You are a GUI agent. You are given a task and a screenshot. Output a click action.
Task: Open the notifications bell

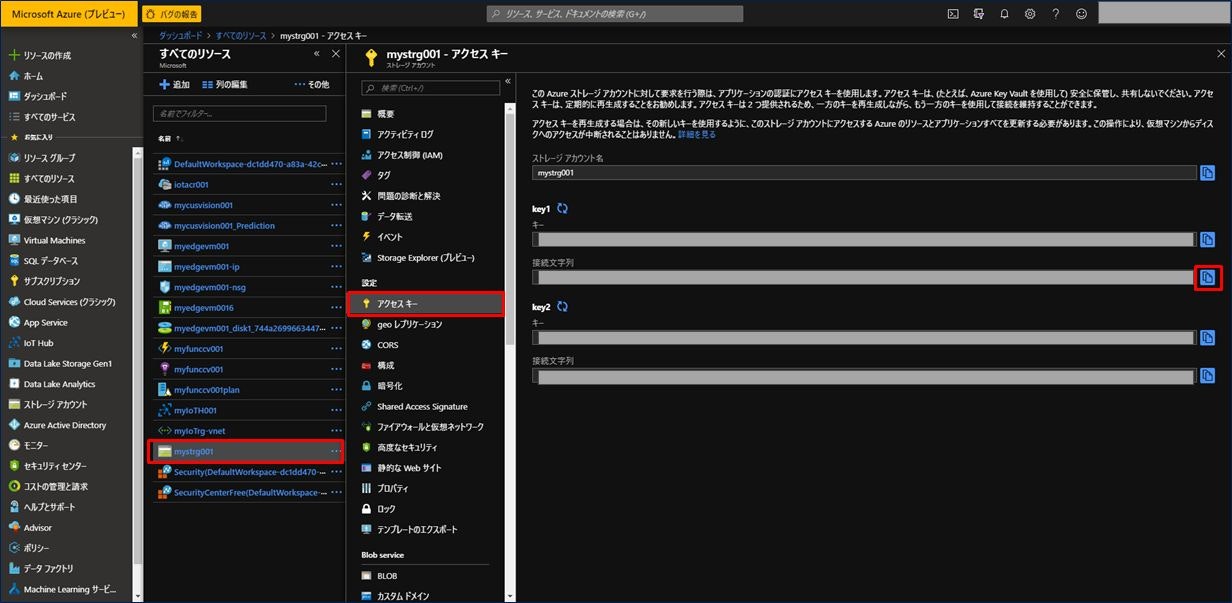coord(1005,14)
